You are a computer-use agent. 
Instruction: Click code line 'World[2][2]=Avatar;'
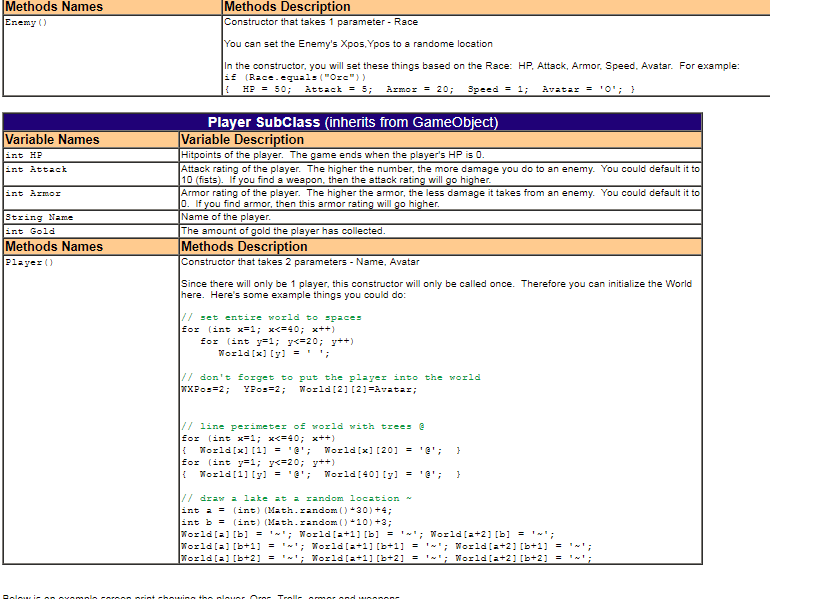coord(358,390)
